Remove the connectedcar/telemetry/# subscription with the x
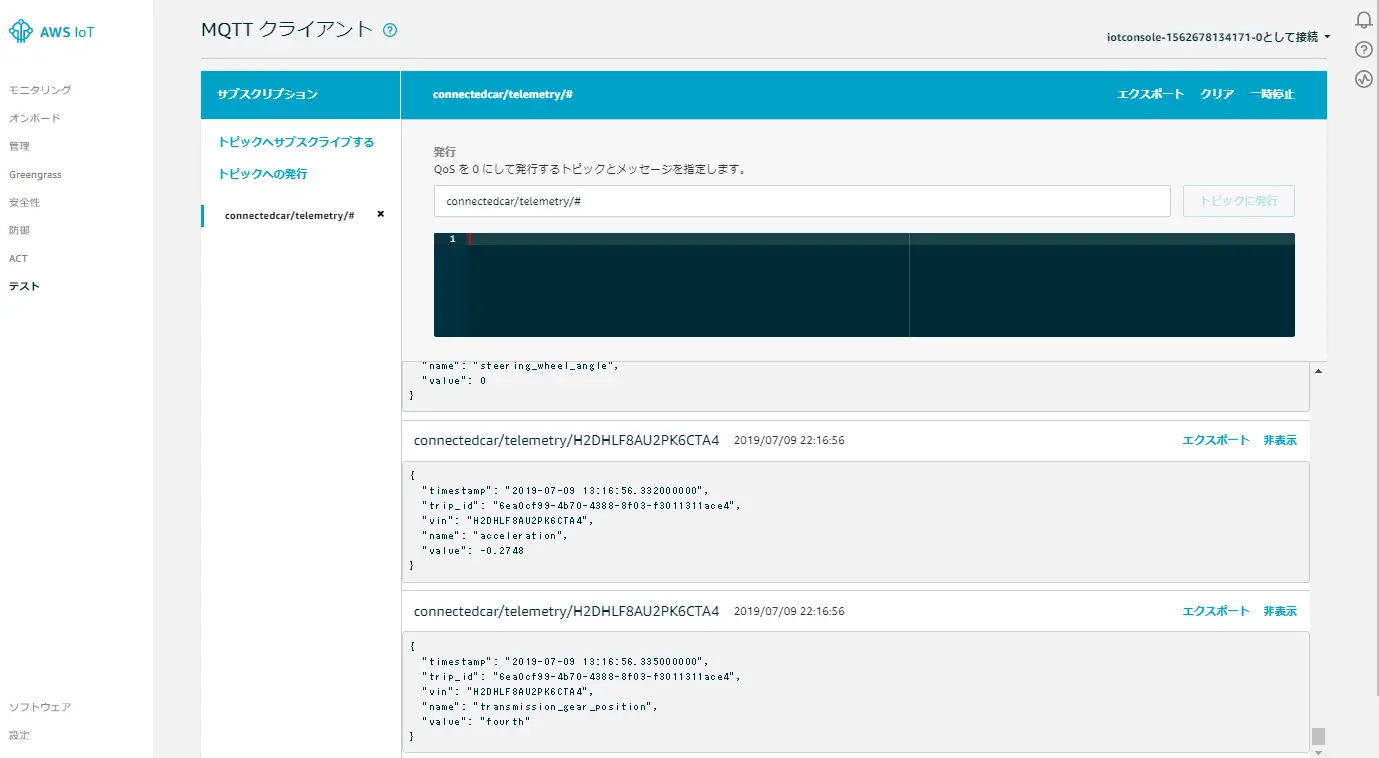The width and height of the screenshot is (1379, 758). pos(380,214)
